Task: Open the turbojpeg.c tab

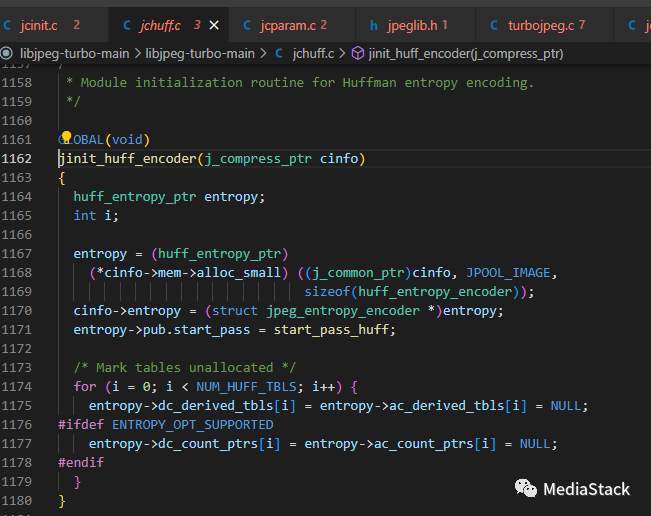Action: [x=541, y=23]
